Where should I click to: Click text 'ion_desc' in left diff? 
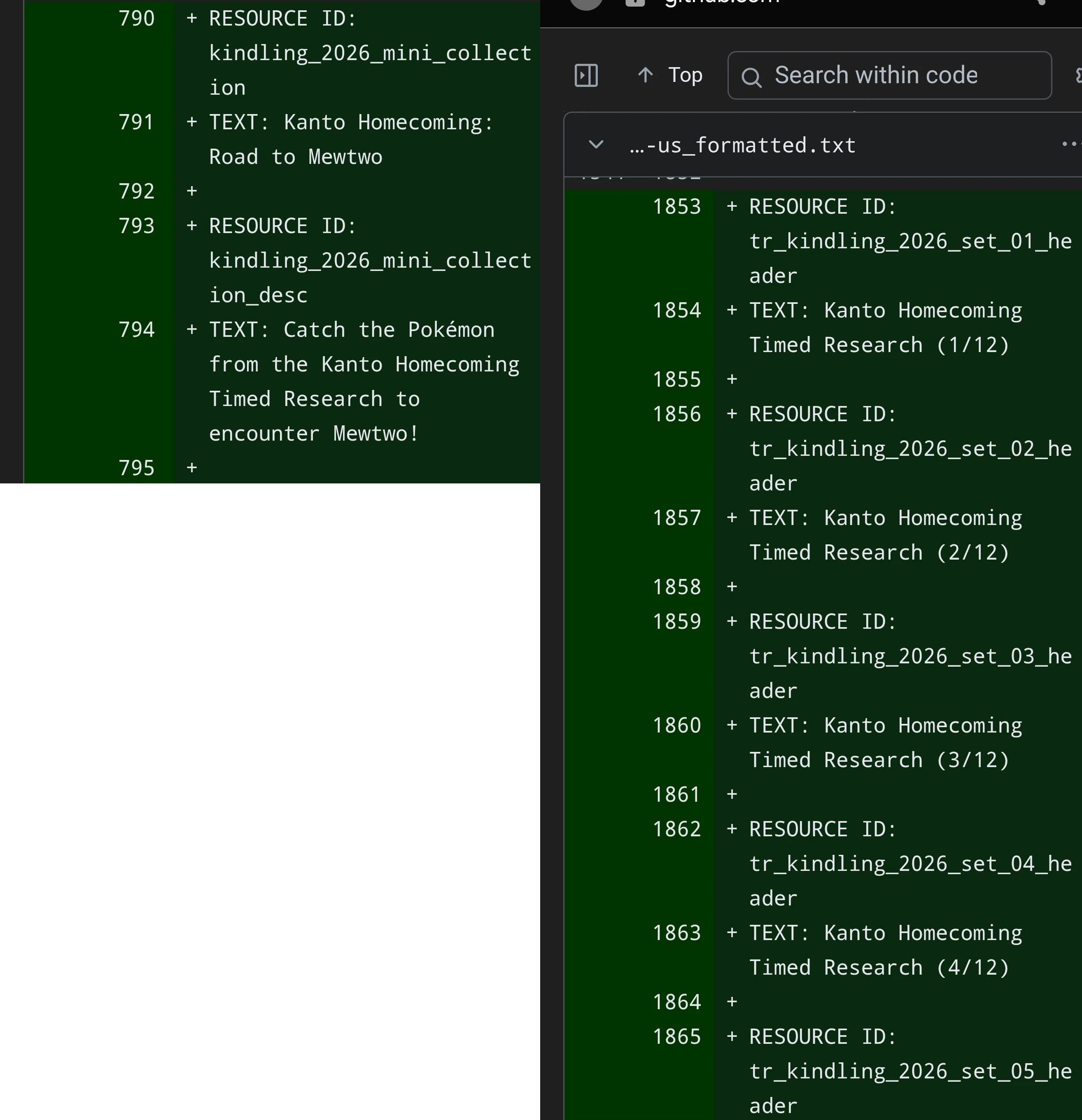click(258, 295)
